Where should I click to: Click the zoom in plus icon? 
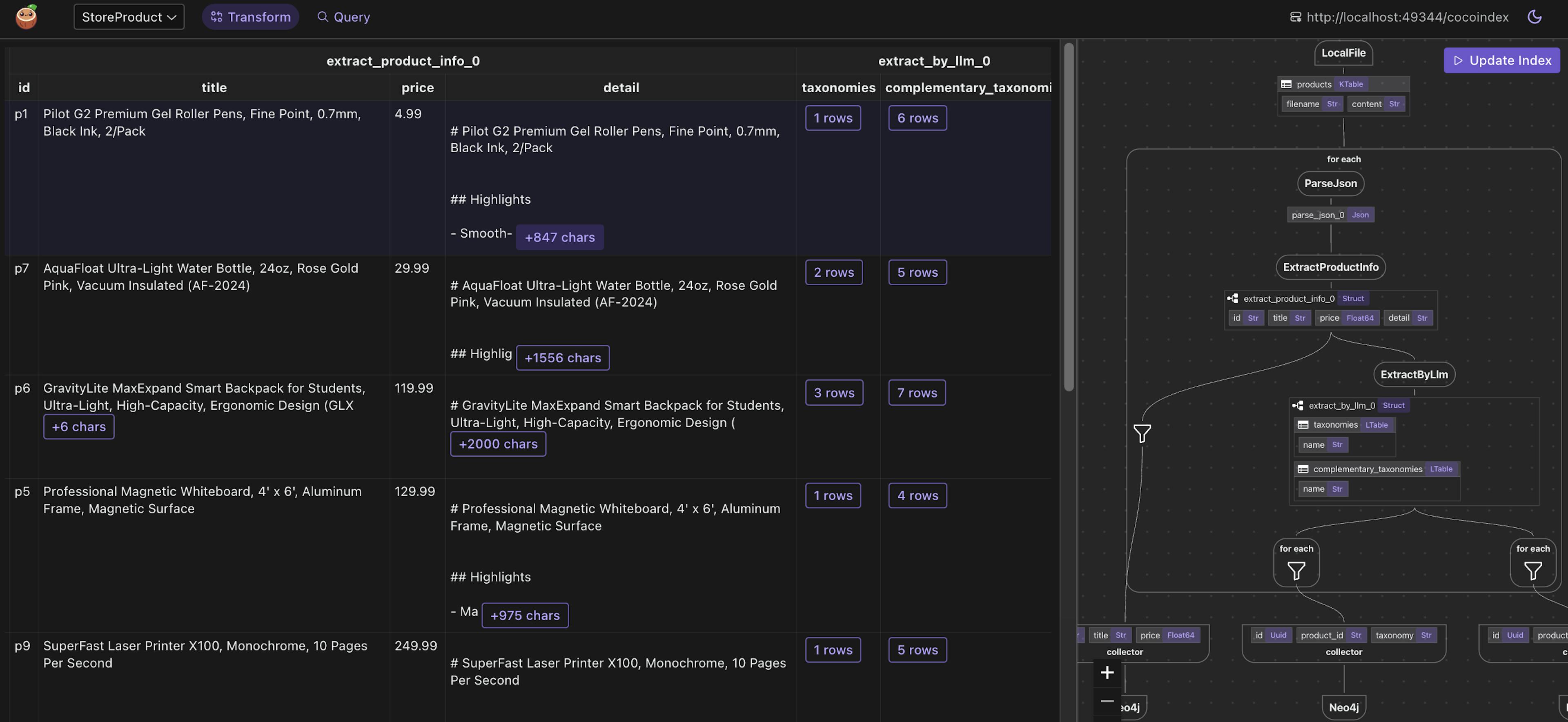tap(1107, 672)
